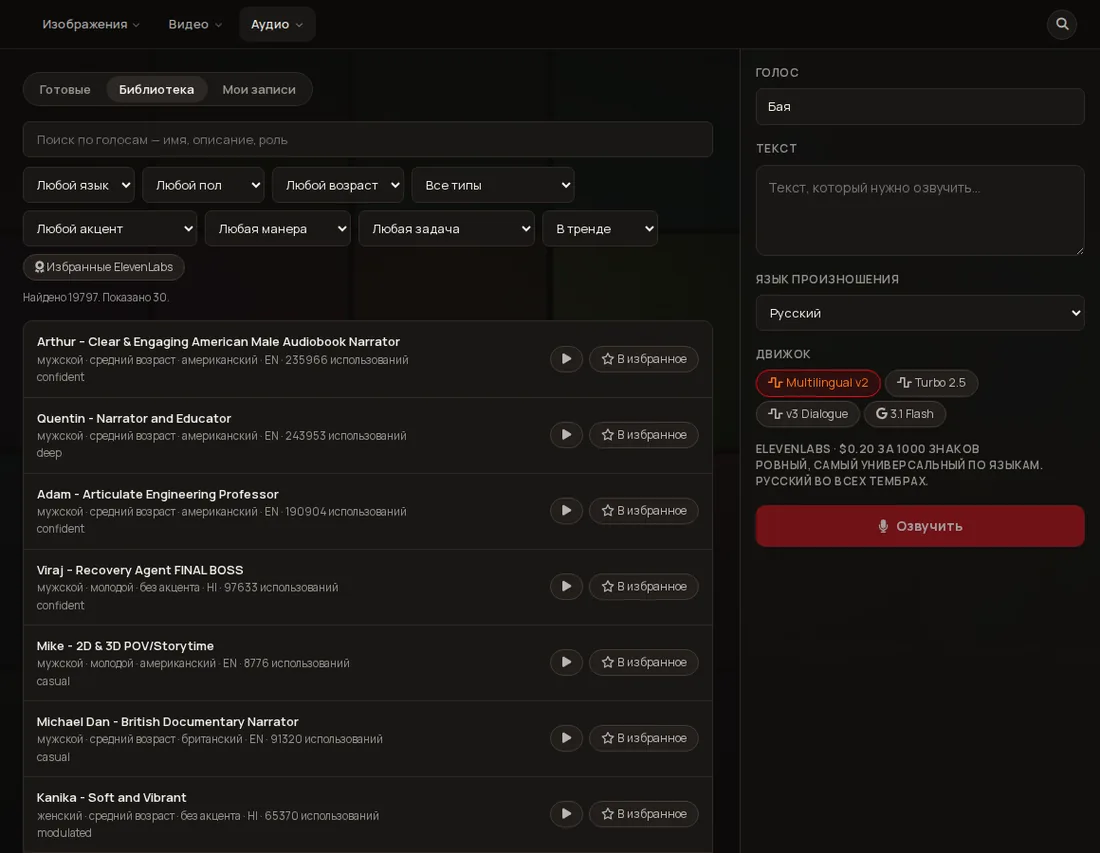Image resolution: width=1100 pixels, height=853 pixels.
Task: Add Arthur voice to favorites
Action: coord(643,359)
